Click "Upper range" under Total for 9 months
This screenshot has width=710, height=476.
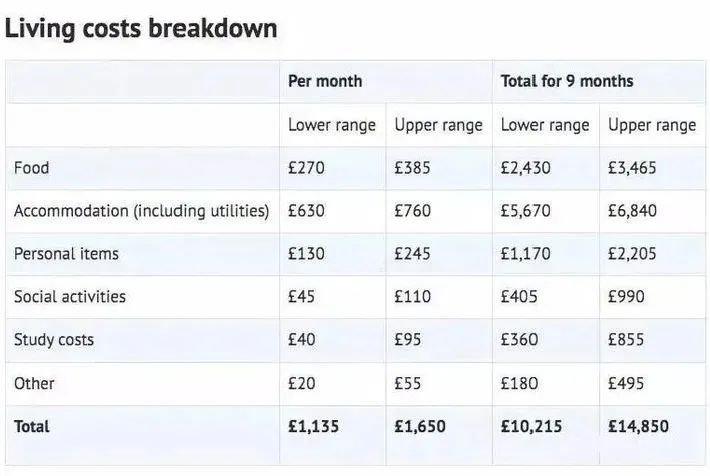(x=652, y=125)
